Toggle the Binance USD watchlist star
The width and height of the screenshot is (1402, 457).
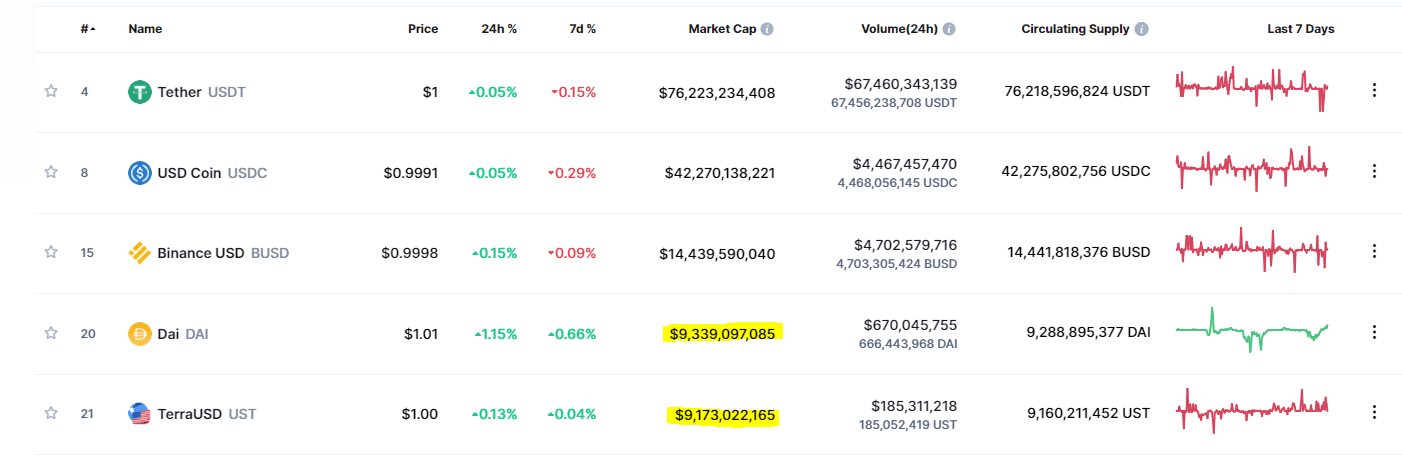51,252
